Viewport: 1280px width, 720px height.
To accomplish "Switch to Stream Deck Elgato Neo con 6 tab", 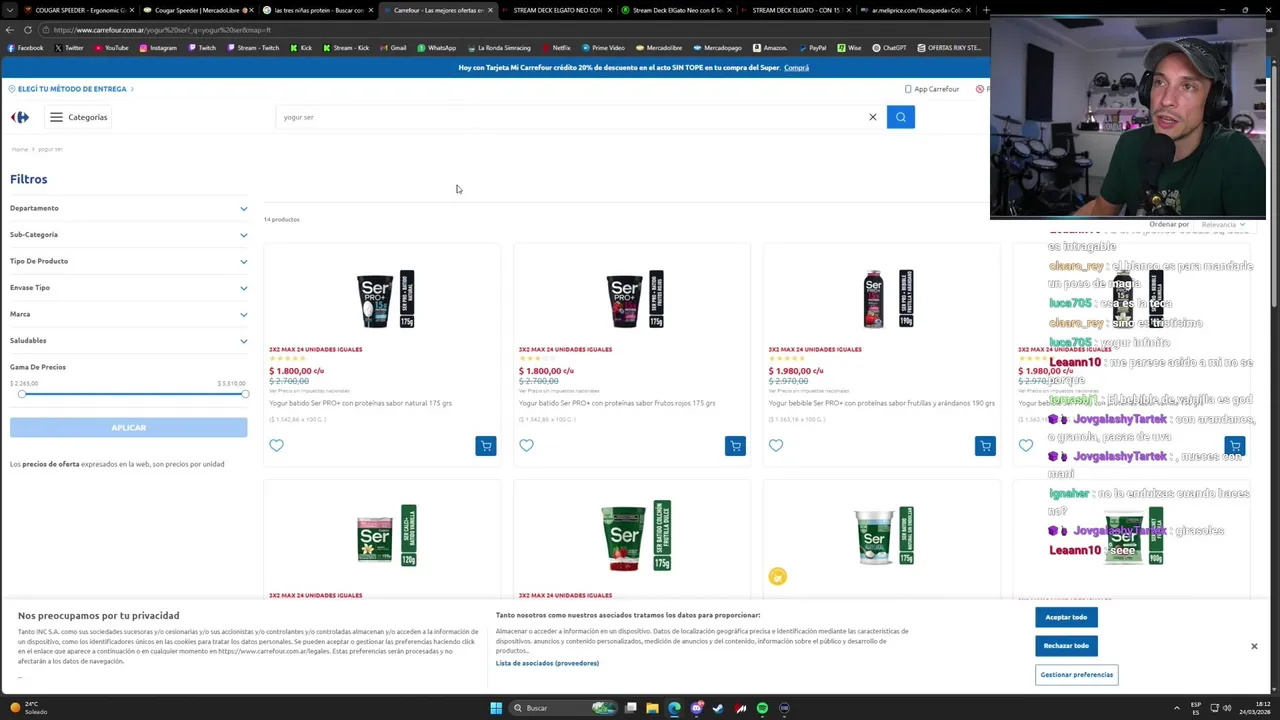I will tap(677, 10).
